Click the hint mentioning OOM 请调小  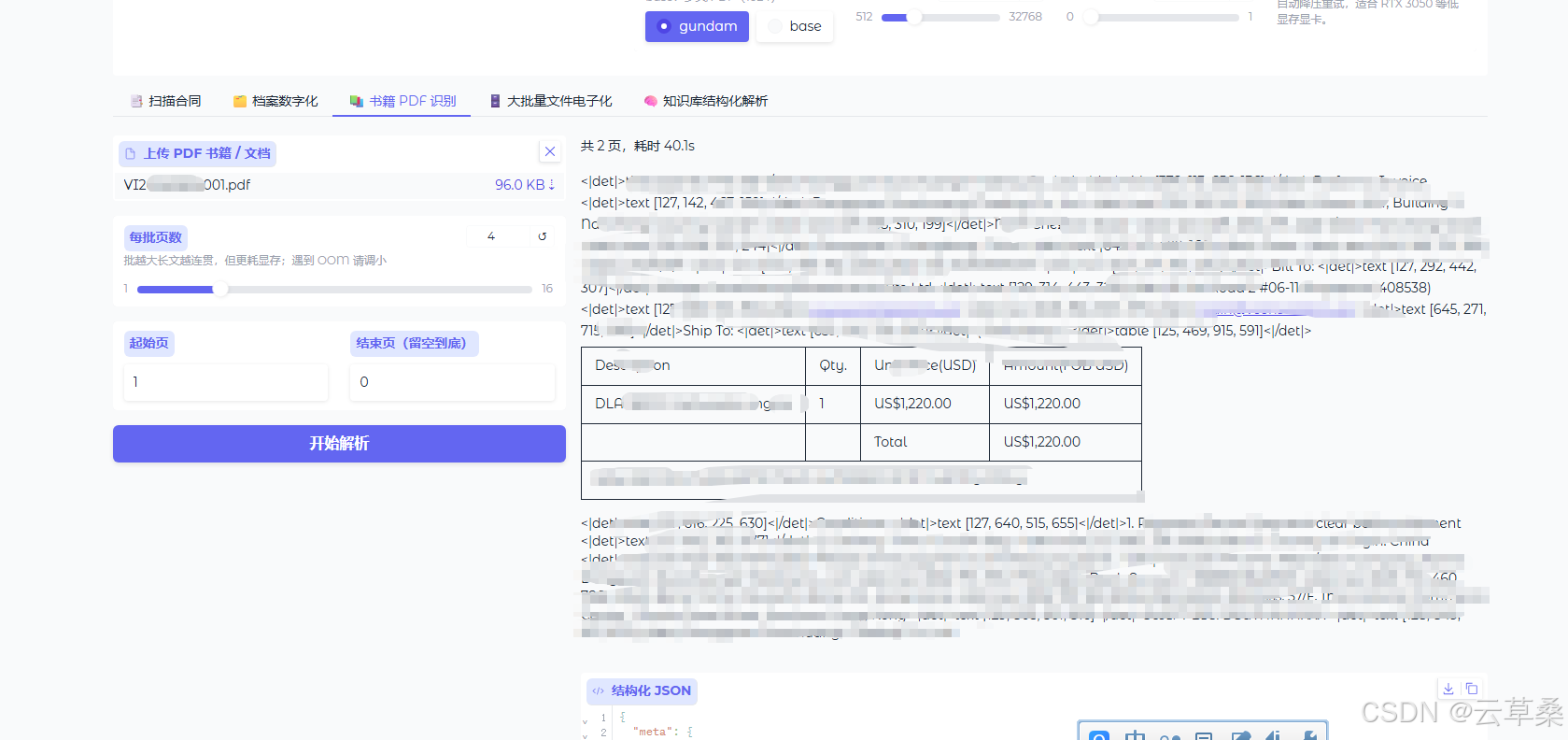pyautogui.click(x=255, y=261)
